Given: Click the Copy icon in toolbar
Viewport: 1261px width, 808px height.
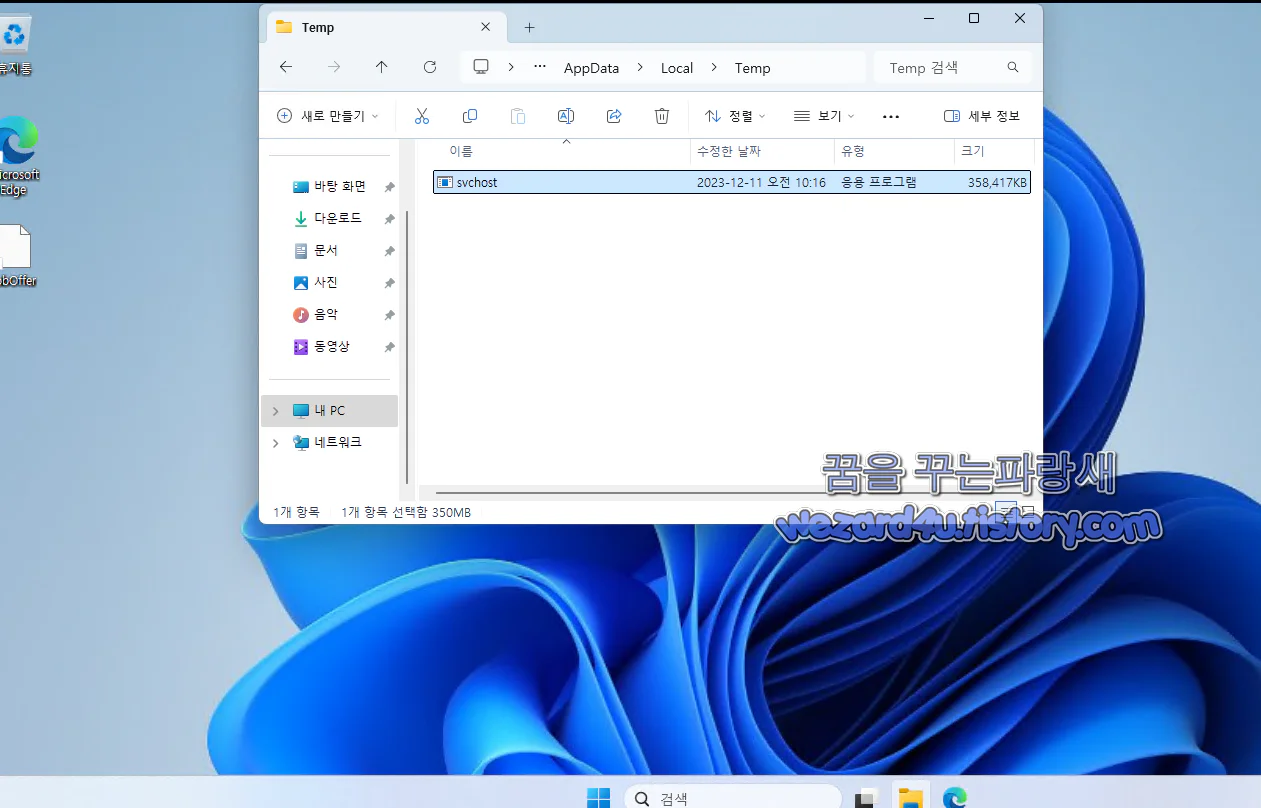Looking at the screenshot, I should pyautogui.click(x=470, y=116).
